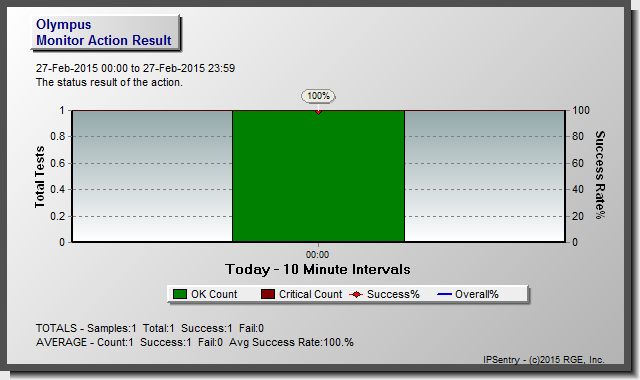Click the Overall% legend label
640x380 pixels.
click(477, 294)
